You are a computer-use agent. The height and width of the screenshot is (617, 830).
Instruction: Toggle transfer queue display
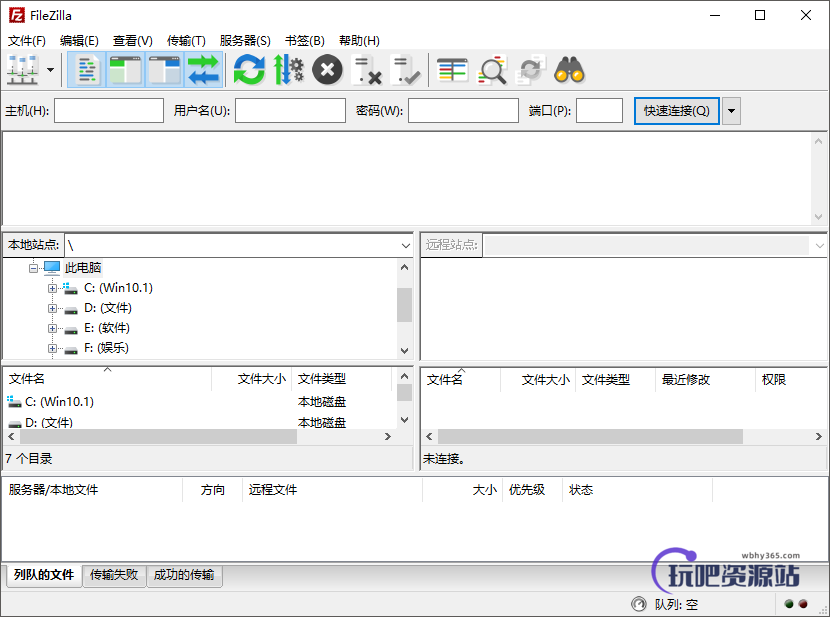point(203,70)
